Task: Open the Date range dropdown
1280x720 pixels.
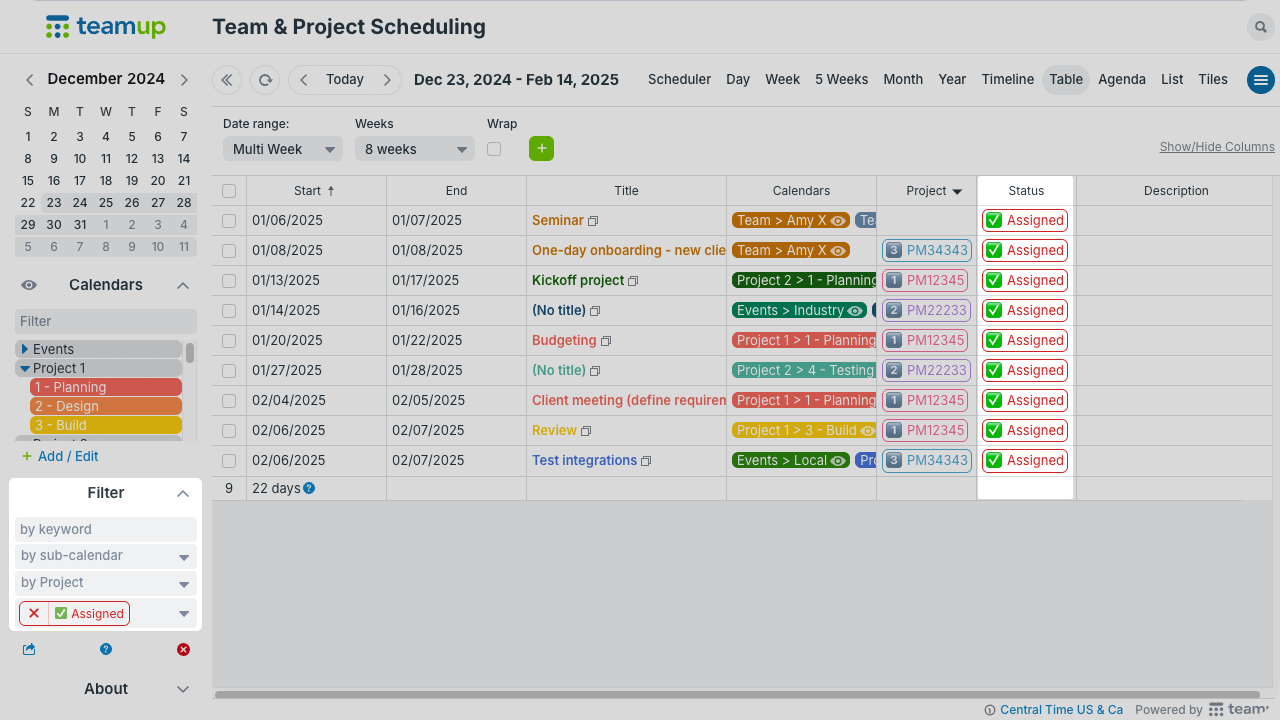Action: tap(282, 149)
